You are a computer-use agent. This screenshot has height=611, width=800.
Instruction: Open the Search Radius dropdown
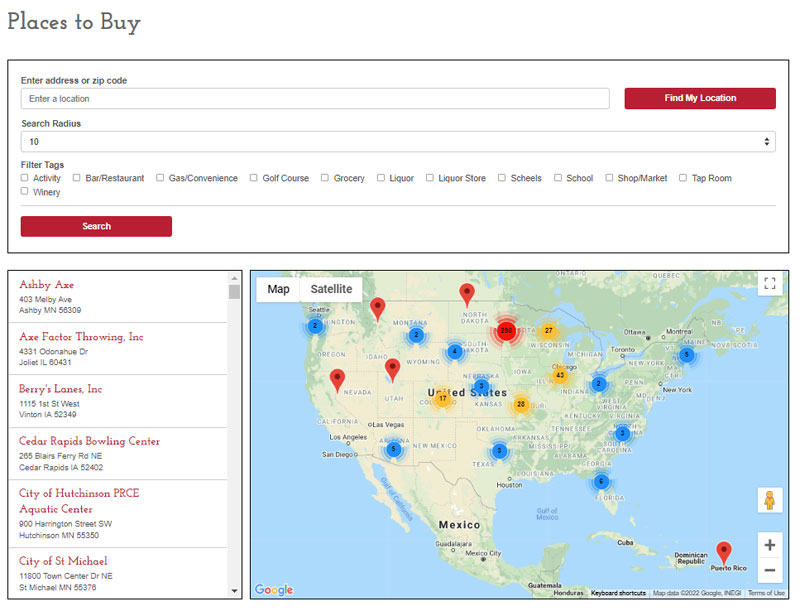pyautogui.click(x=398, y=141)
